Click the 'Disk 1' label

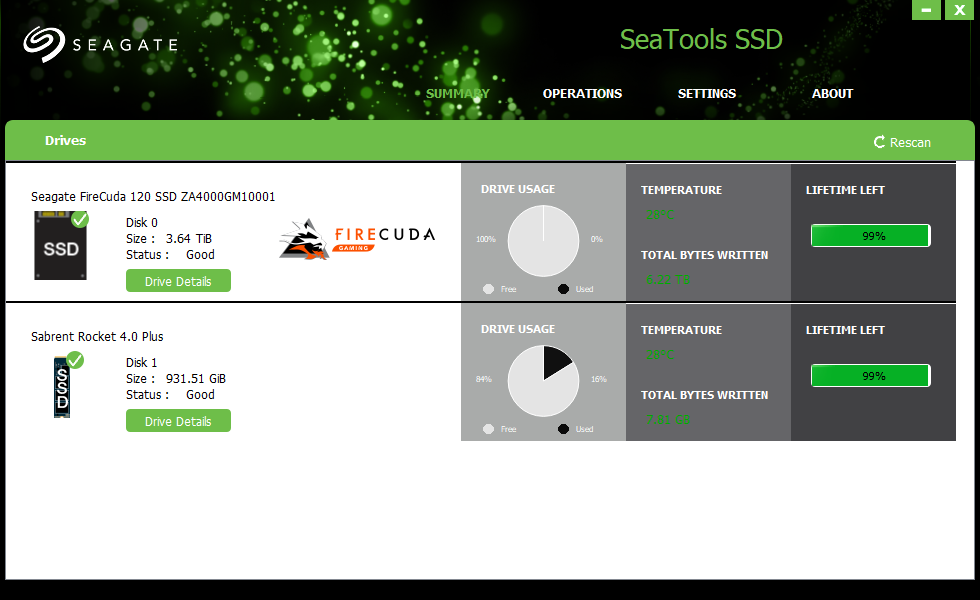142,362
